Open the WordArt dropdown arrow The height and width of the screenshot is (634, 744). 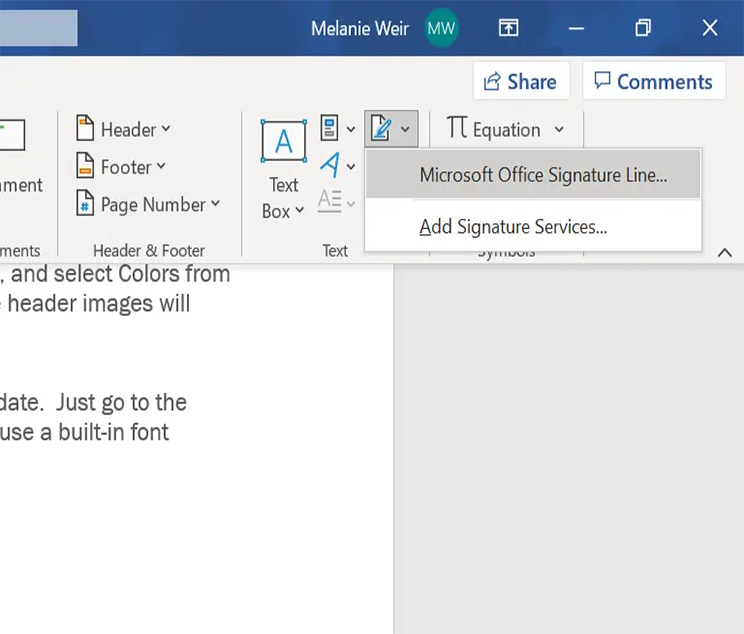[x=351, y=167]
